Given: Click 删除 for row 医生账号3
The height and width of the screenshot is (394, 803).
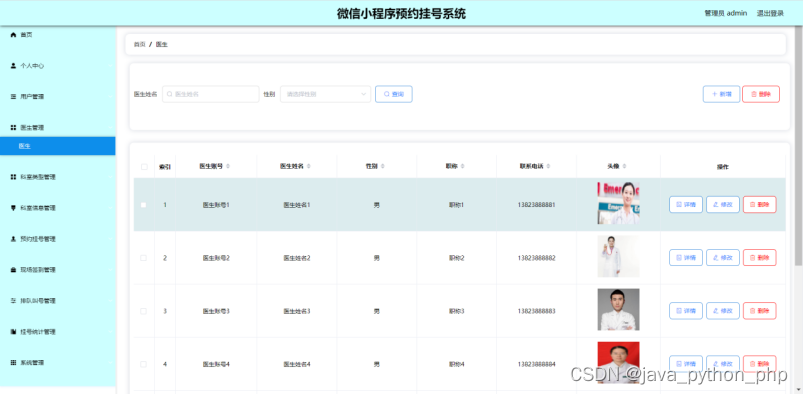Looking at the screenshot, I should tap(759, 310).
